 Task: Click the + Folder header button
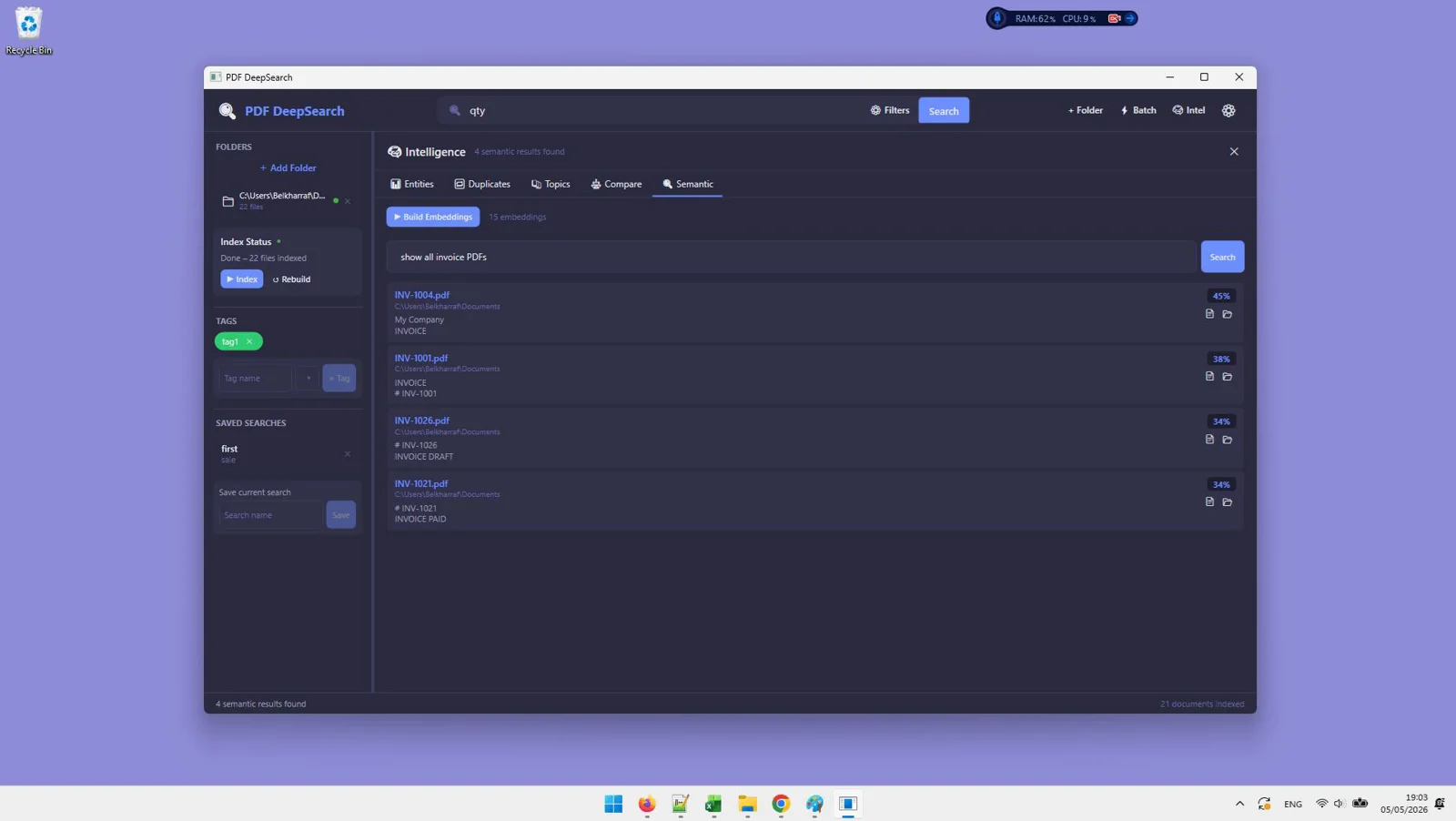pos(1085,110)
